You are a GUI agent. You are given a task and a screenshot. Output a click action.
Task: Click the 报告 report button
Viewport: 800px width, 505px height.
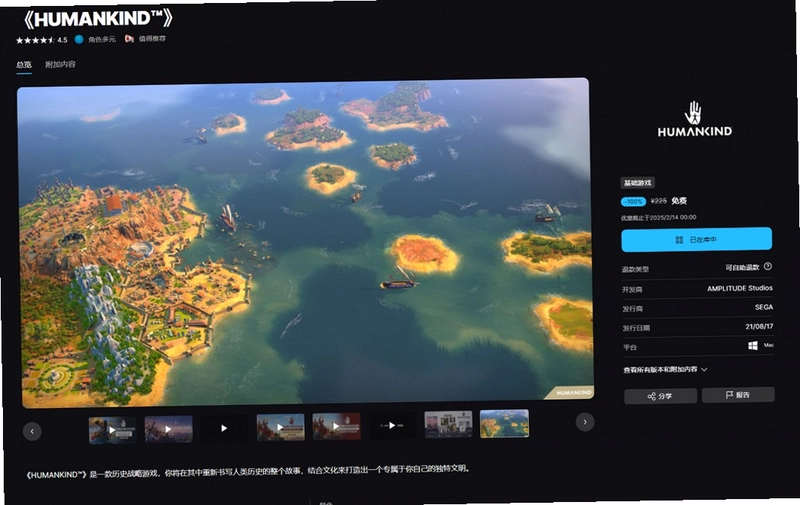(x=738, y=395)
